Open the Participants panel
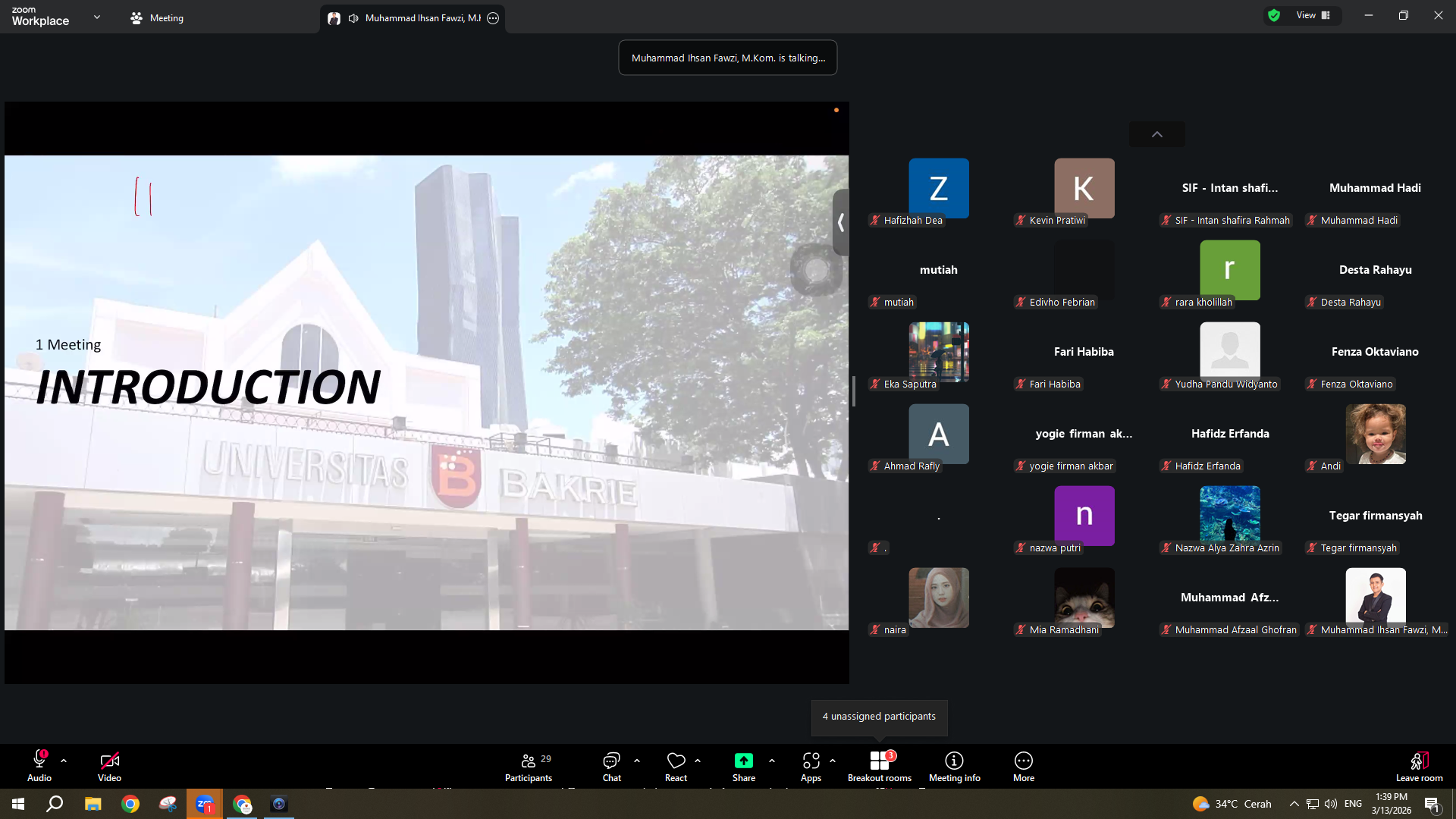This screenshot has height=819, width=1456. [x=529, y=766]
